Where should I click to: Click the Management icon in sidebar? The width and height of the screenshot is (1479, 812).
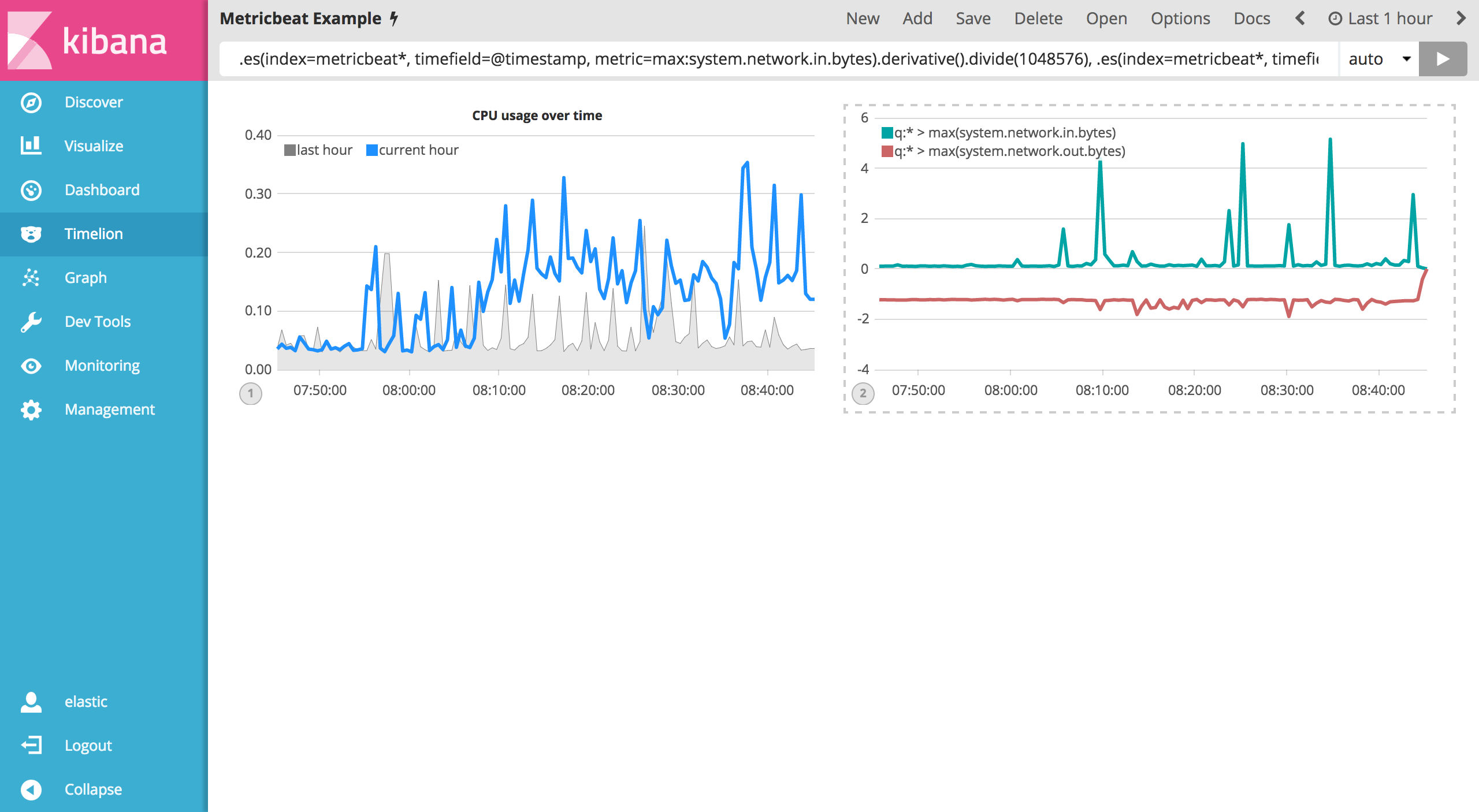point(31,409)
